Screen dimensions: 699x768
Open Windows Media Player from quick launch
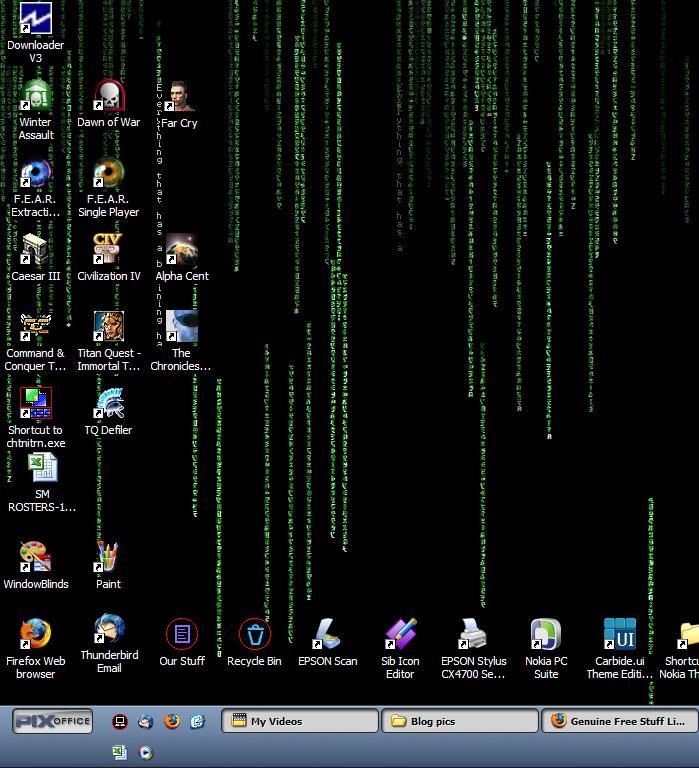click(x=146, y=752)
